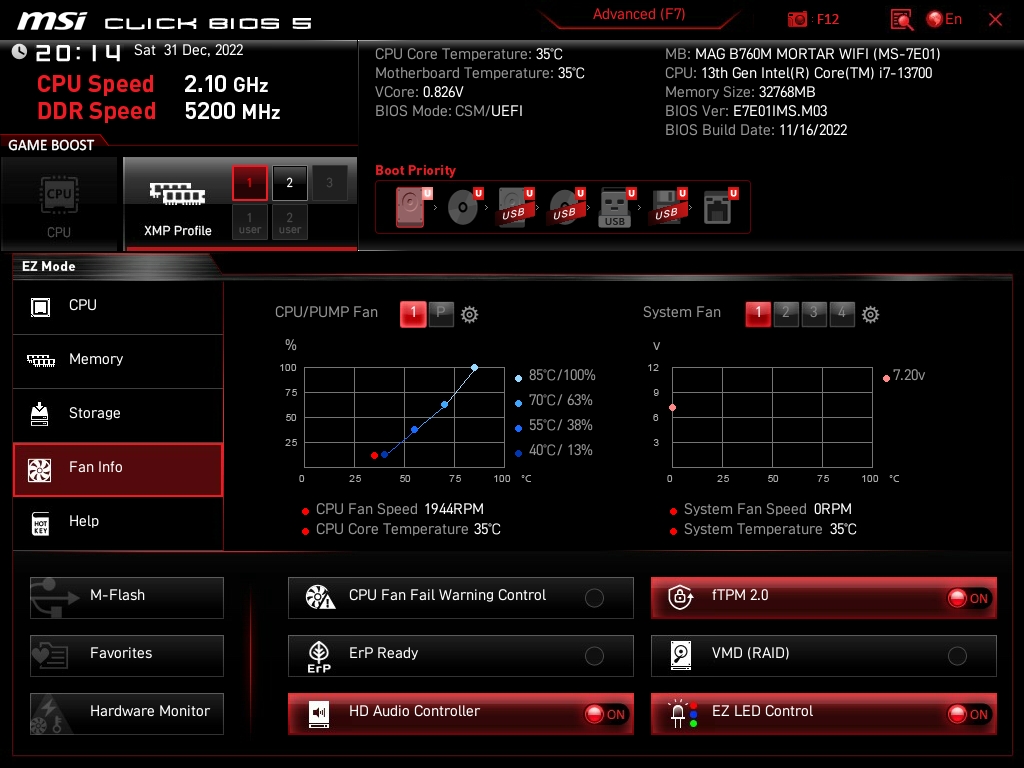The width and height of the screenshot is (1024, 768).
Task: Select System Fan 4 tab
Action: pos(842,314)
